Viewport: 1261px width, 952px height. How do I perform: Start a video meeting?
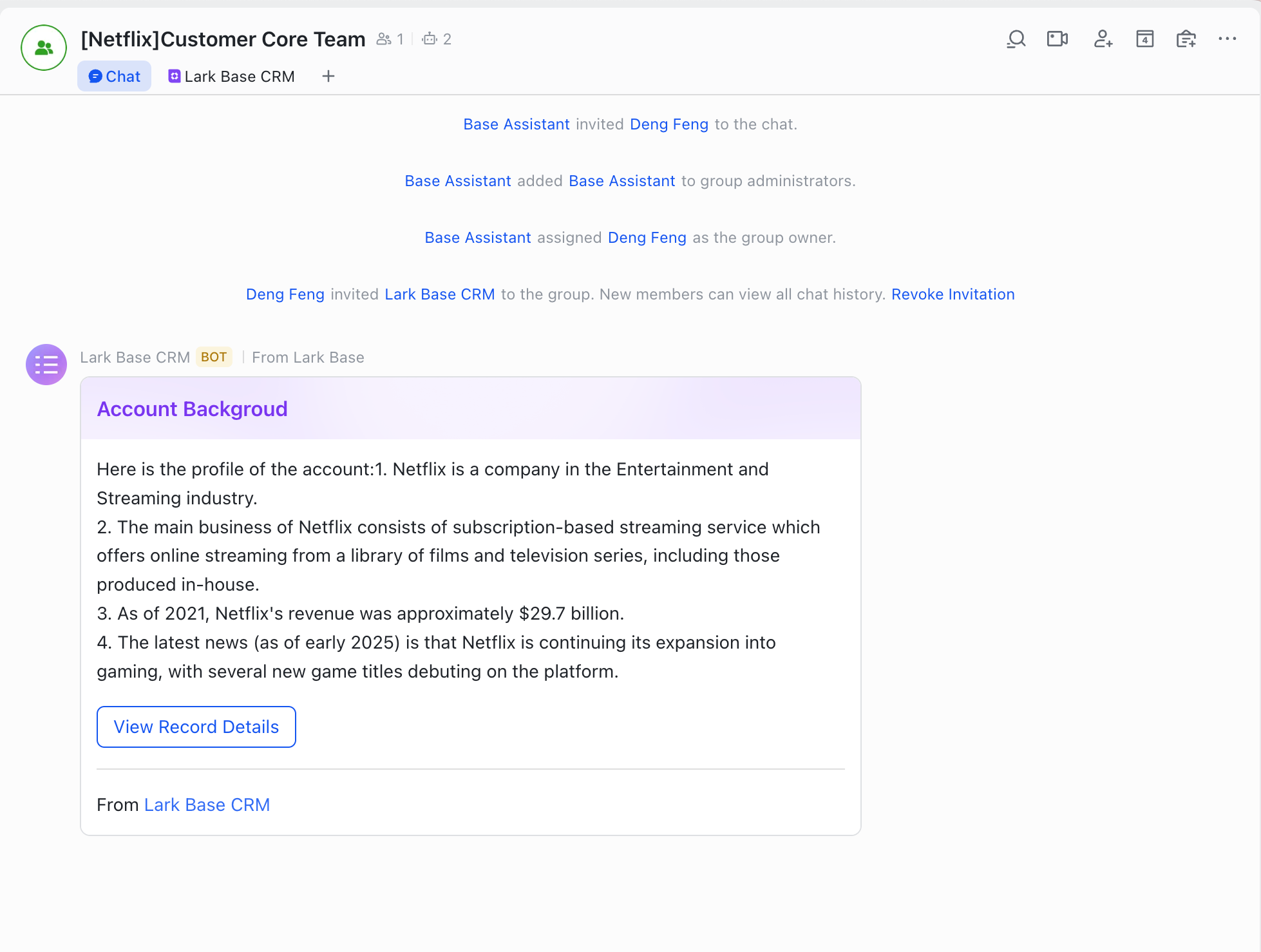pos(1057,39)
